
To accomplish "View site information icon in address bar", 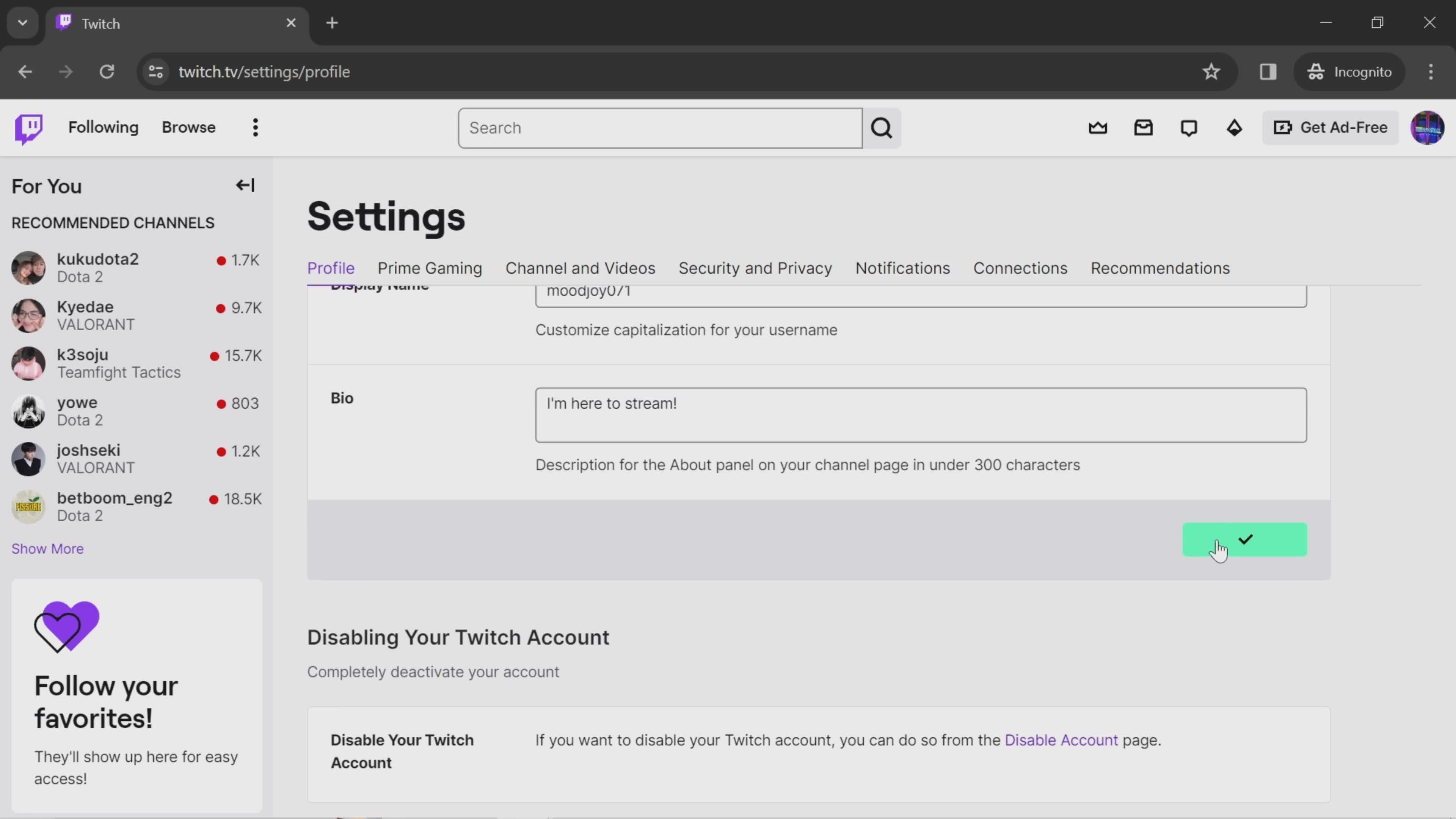I will [x=155, y=72].
